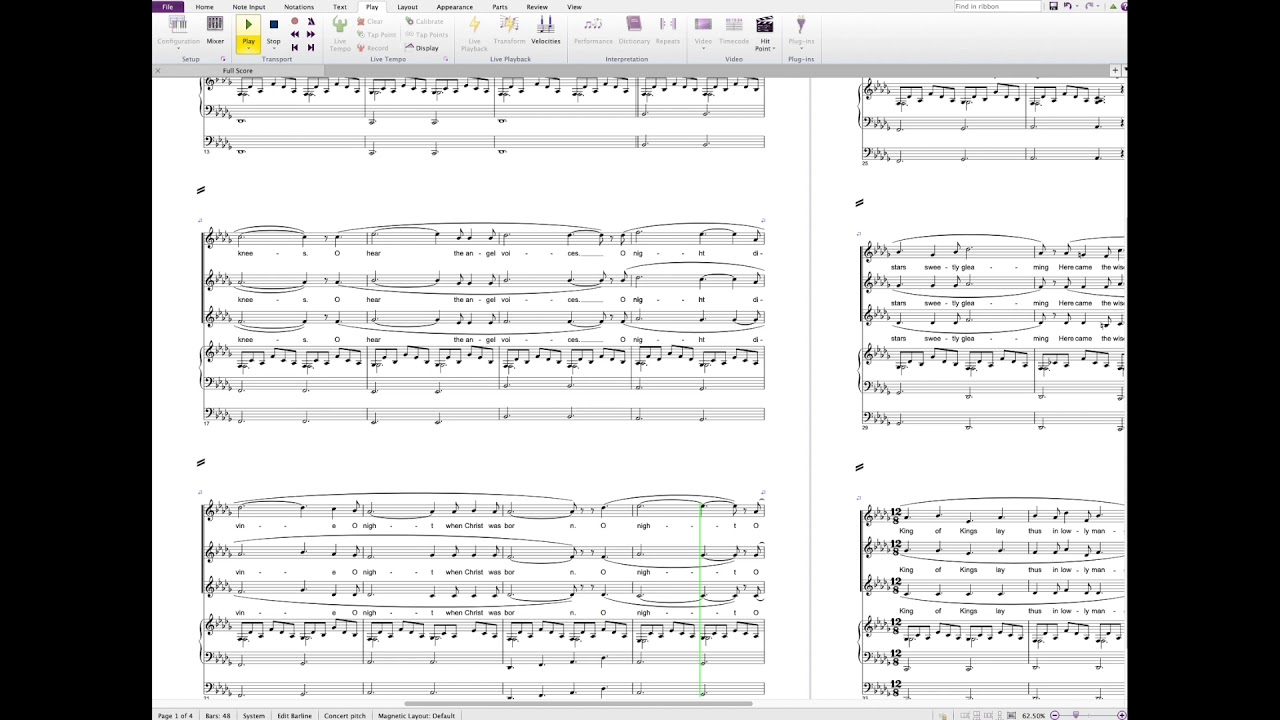Switch to the View ribbon tab
Viewport: 1280px width, 720px height.
574,7
